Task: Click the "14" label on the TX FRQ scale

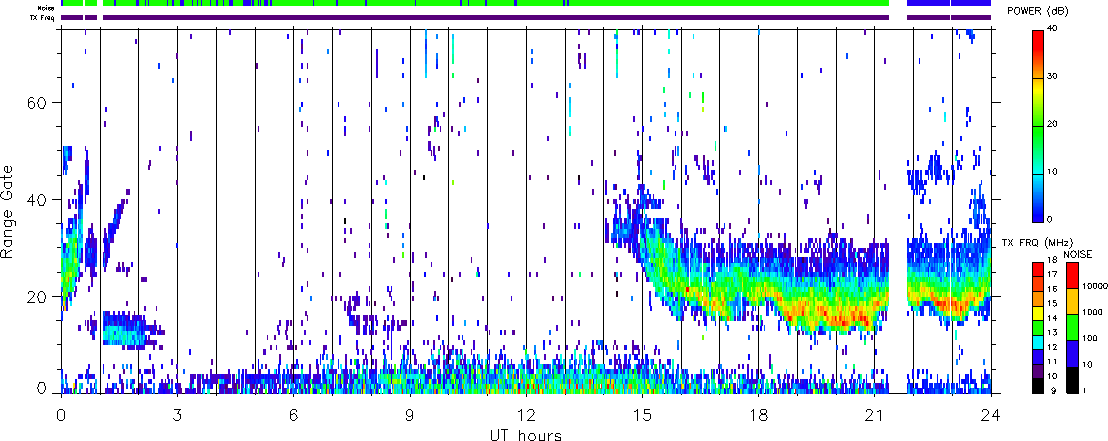Action: click(1052, 318)
